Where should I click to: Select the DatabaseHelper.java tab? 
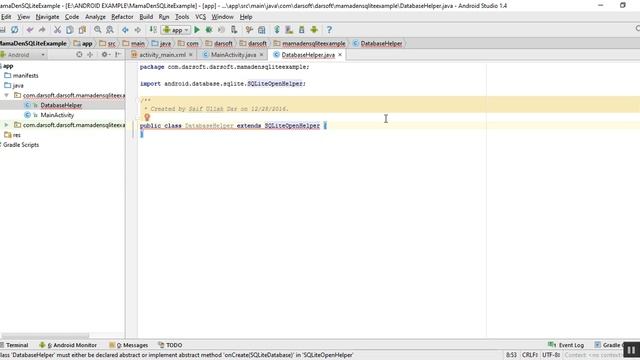[x=308, y=55]
